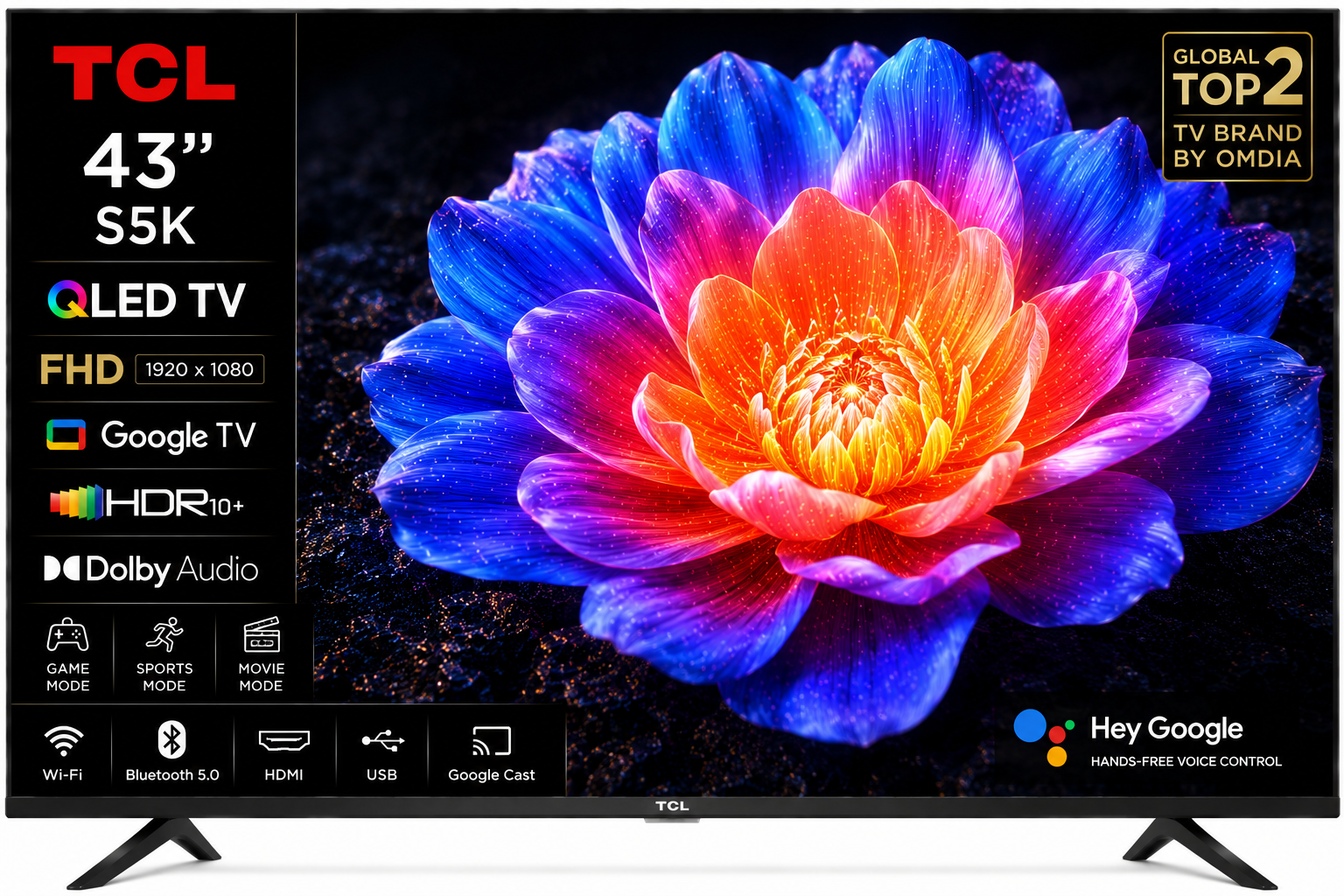Click the Global Top 2 badge
Screen dimensions: 1344x896
point(1237,107)
